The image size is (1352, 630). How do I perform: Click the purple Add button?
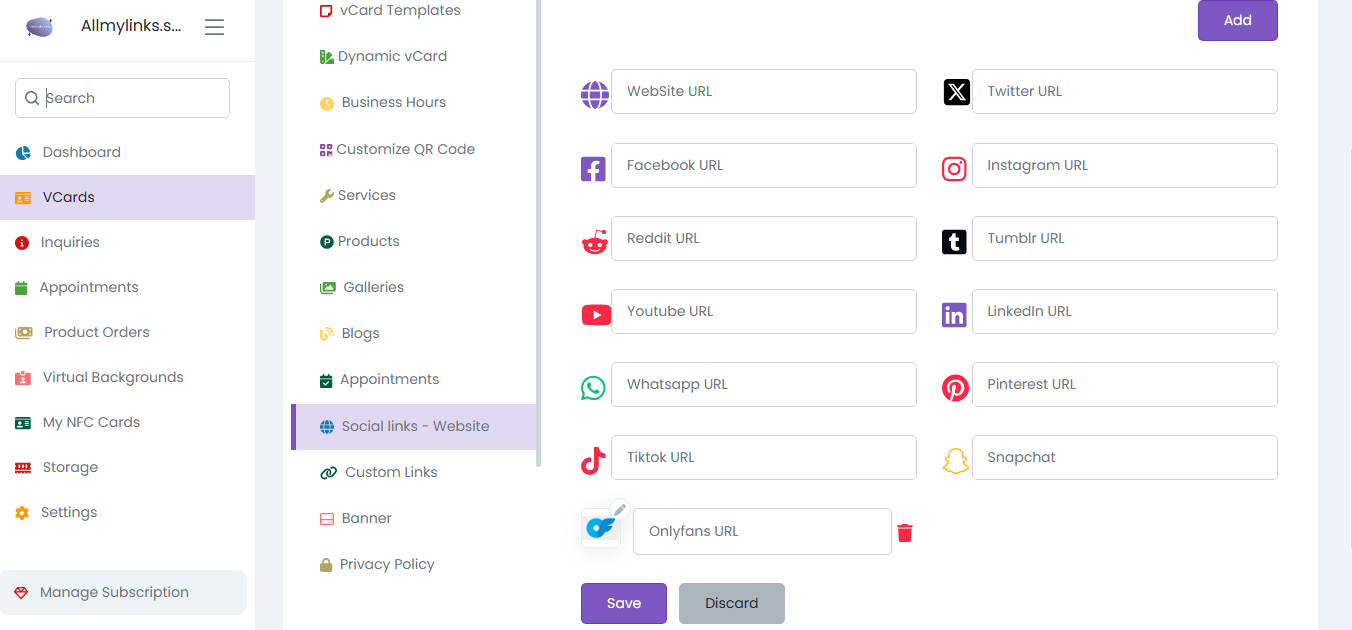click(1238, 20)
